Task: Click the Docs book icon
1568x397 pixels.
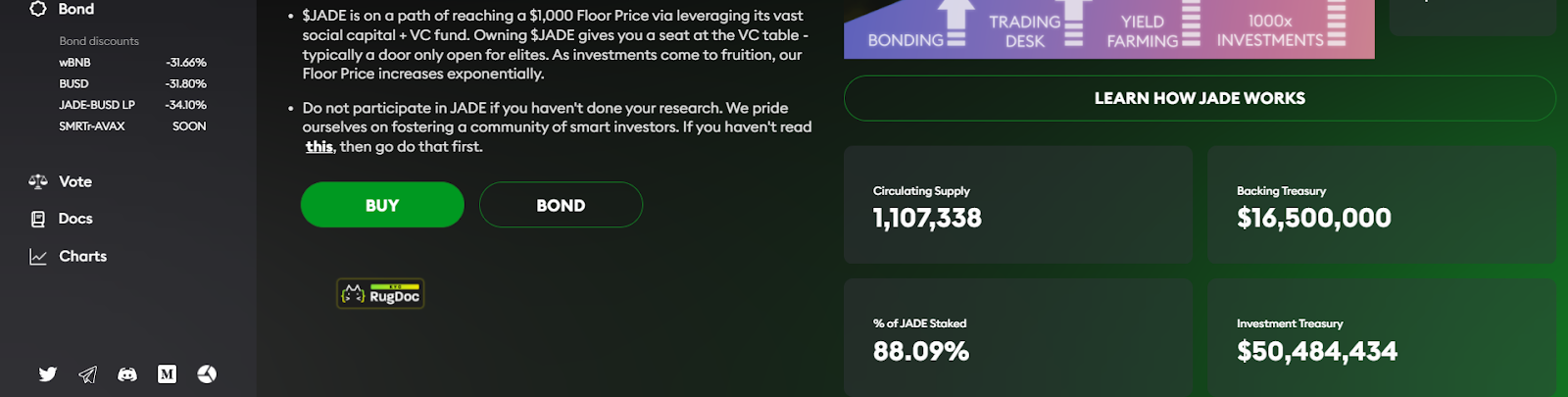Action: (x=38, y=219)
